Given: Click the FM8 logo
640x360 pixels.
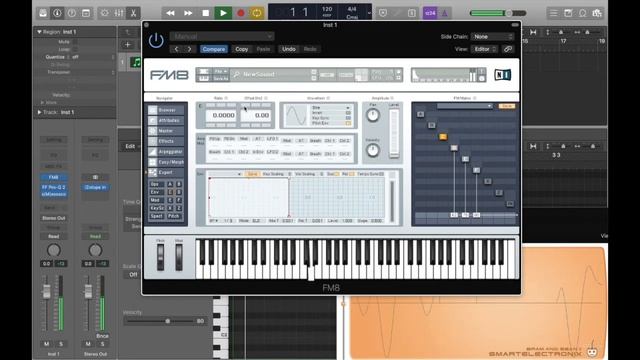Looking at the screenshot, I should (x=169, y=75).
